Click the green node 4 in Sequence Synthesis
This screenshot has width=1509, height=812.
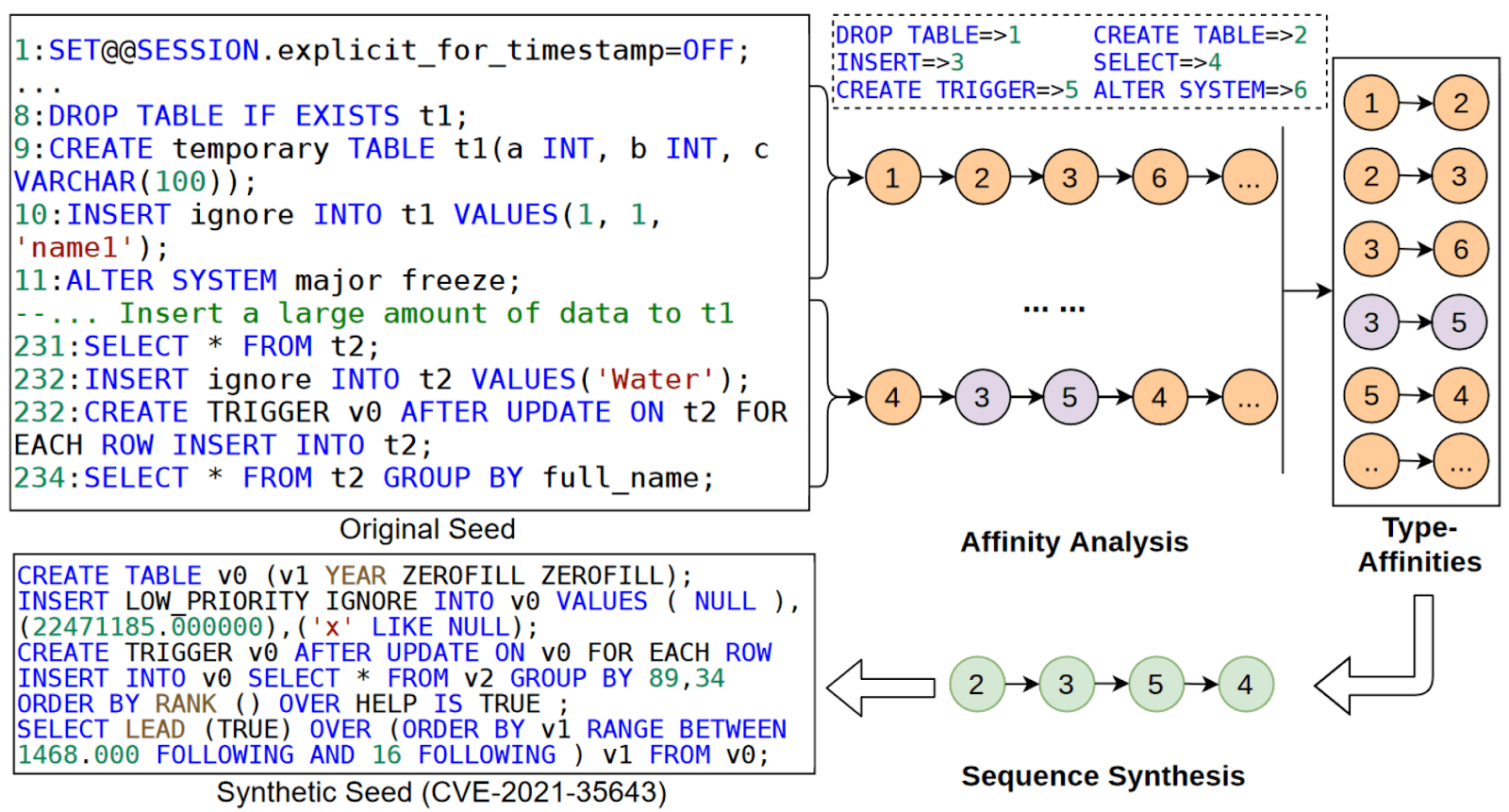tap(1245, 685)
